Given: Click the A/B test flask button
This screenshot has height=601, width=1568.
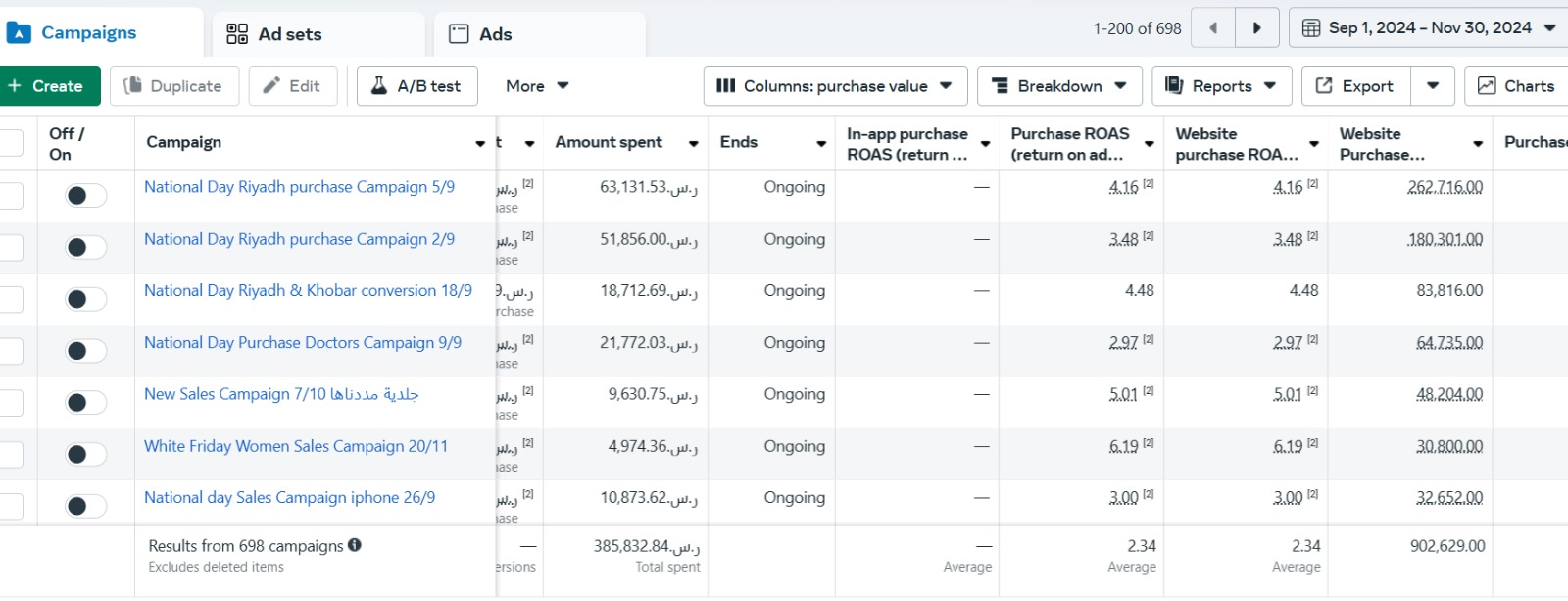Looking at the screenshot, I should tap(416, 86).
